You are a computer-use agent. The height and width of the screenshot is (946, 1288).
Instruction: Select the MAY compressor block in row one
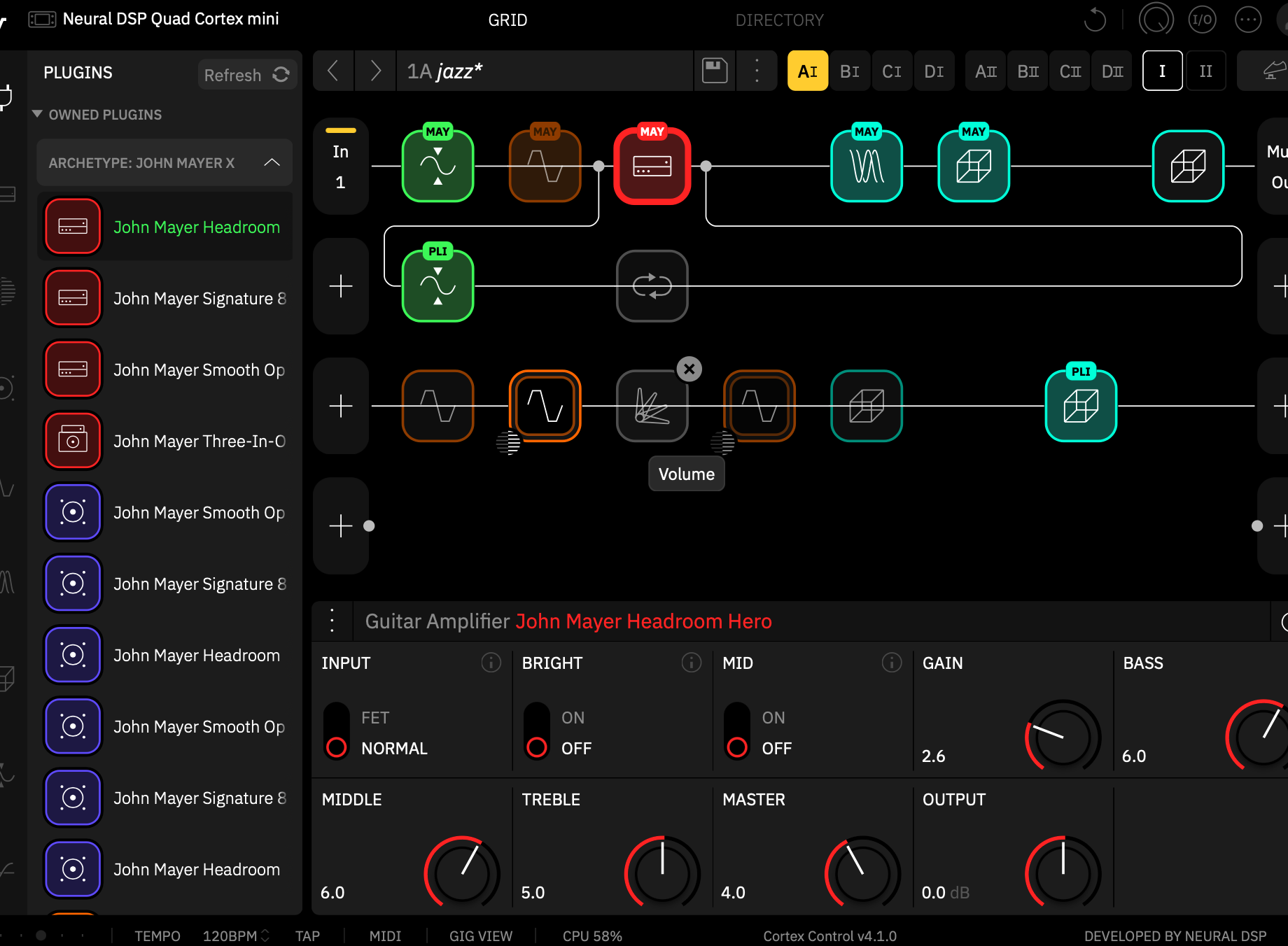pyautogui.click(x=437, y=166)
